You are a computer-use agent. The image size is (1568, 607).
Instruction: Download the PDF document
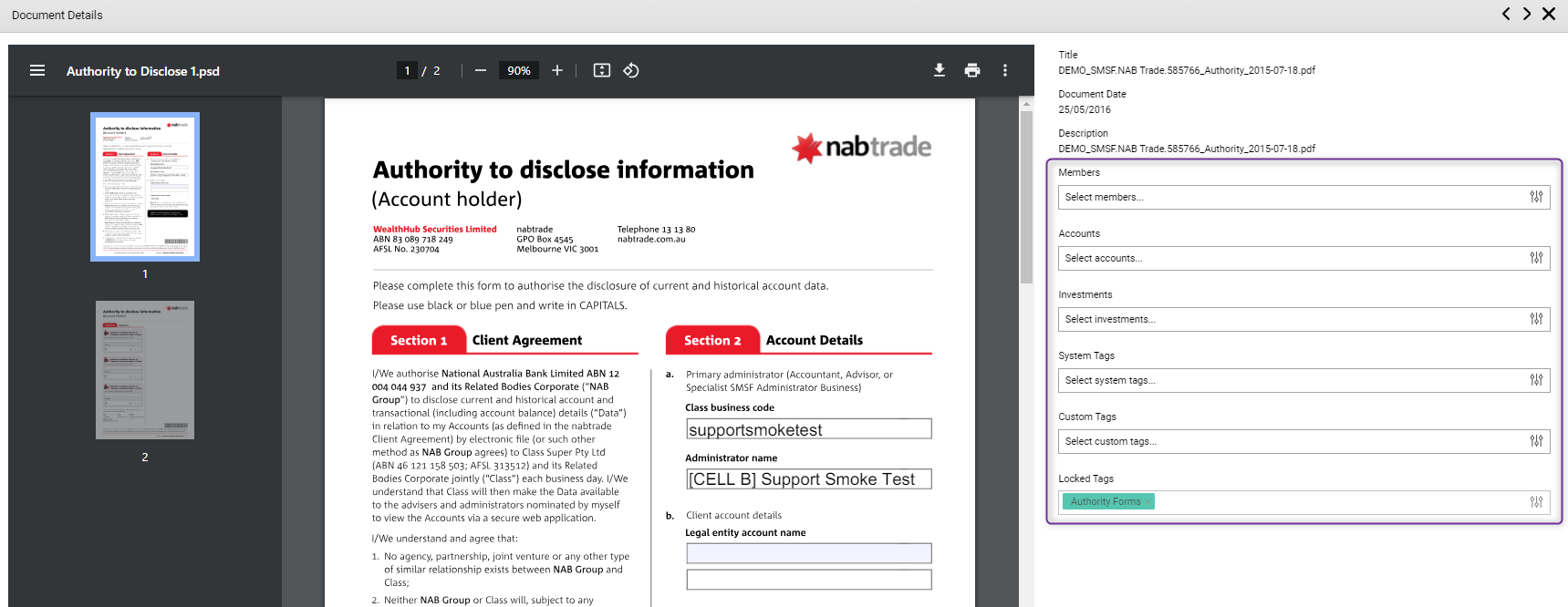pos(940,70)
